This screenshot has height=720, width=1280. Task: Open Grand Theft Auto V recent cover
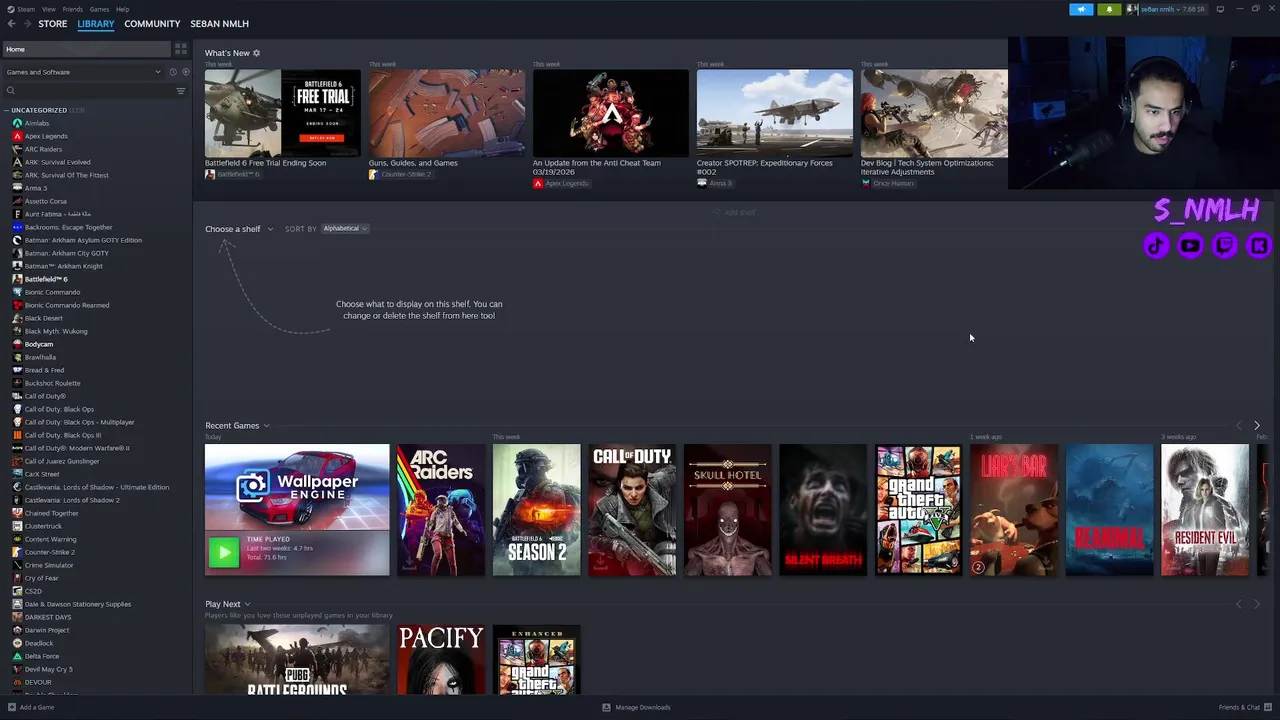tap(918, 510)
